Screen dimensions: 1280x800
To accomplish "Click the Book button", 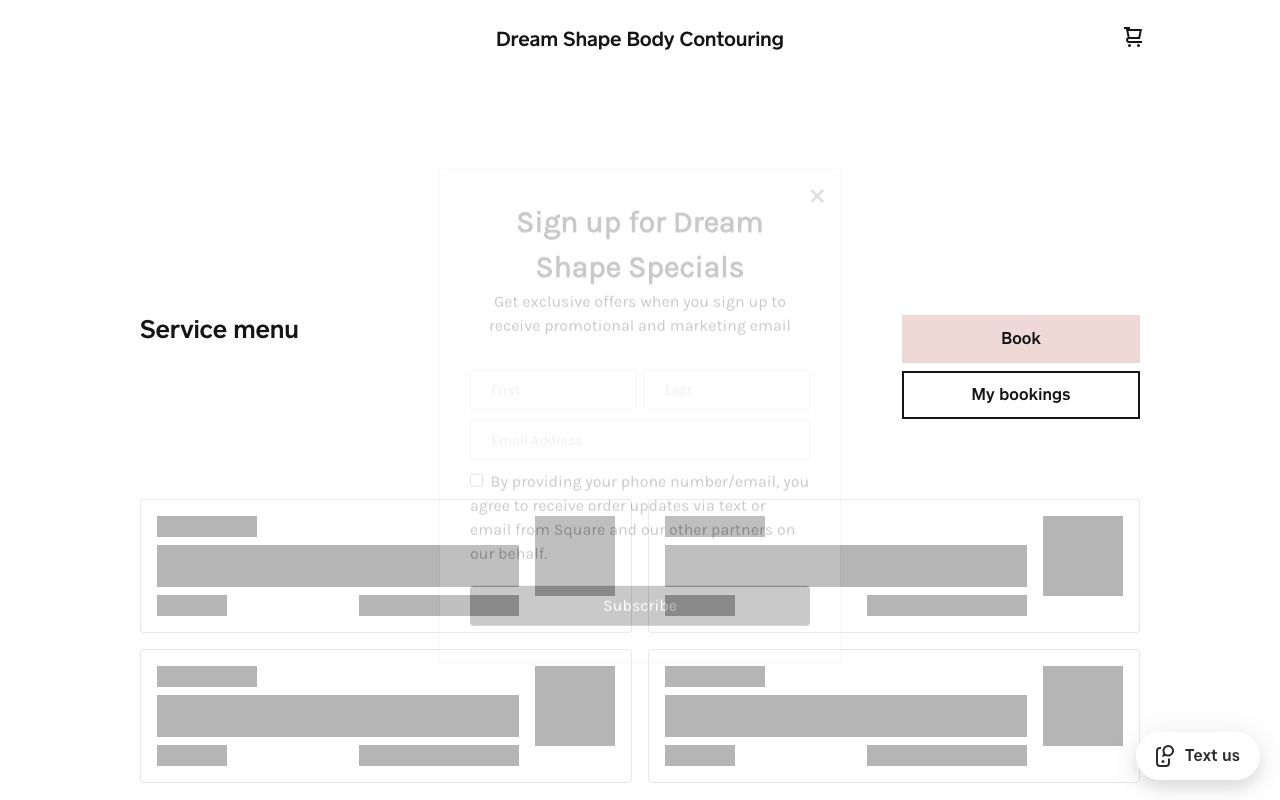I will 1020,338.
